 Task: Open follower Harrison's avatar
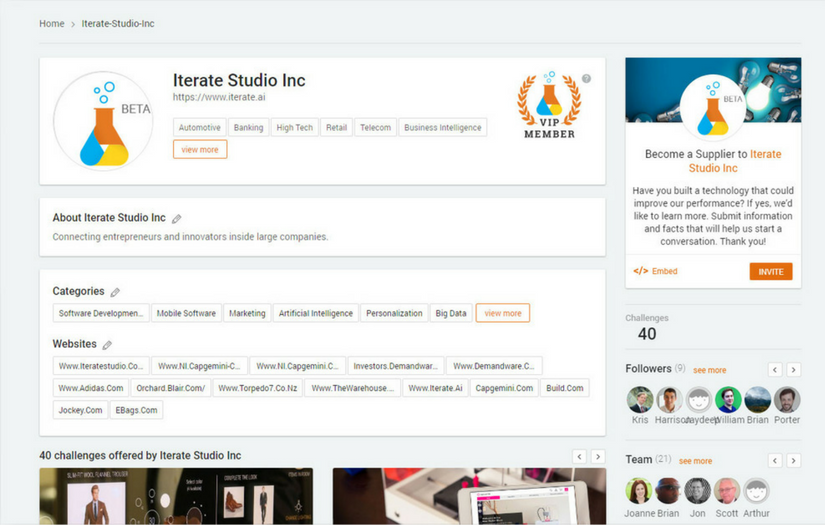pyautogui.click(x=669, y=400)
